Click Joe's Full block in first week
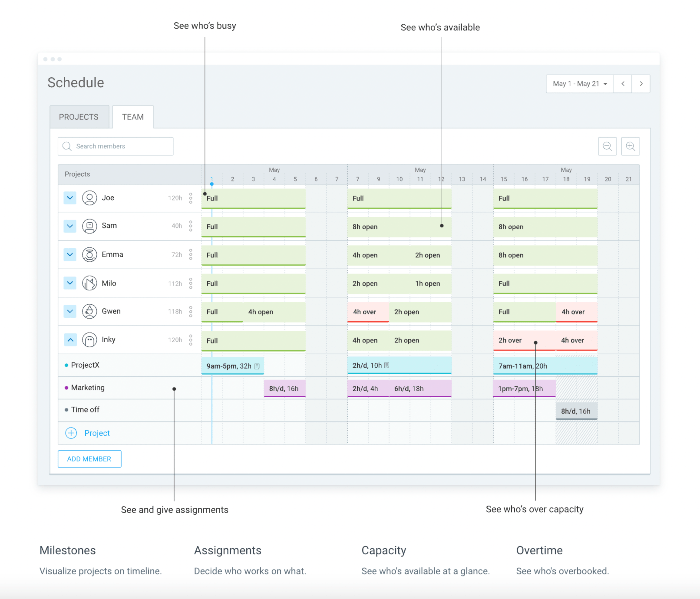 point(254,199)
